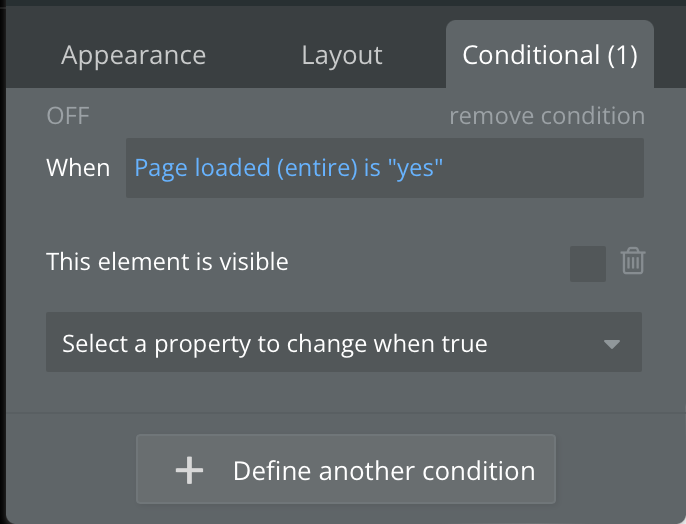Screen dimensions: 686x524
Task: Click the word 'OFF' above When
Action: tap(68, 116)
